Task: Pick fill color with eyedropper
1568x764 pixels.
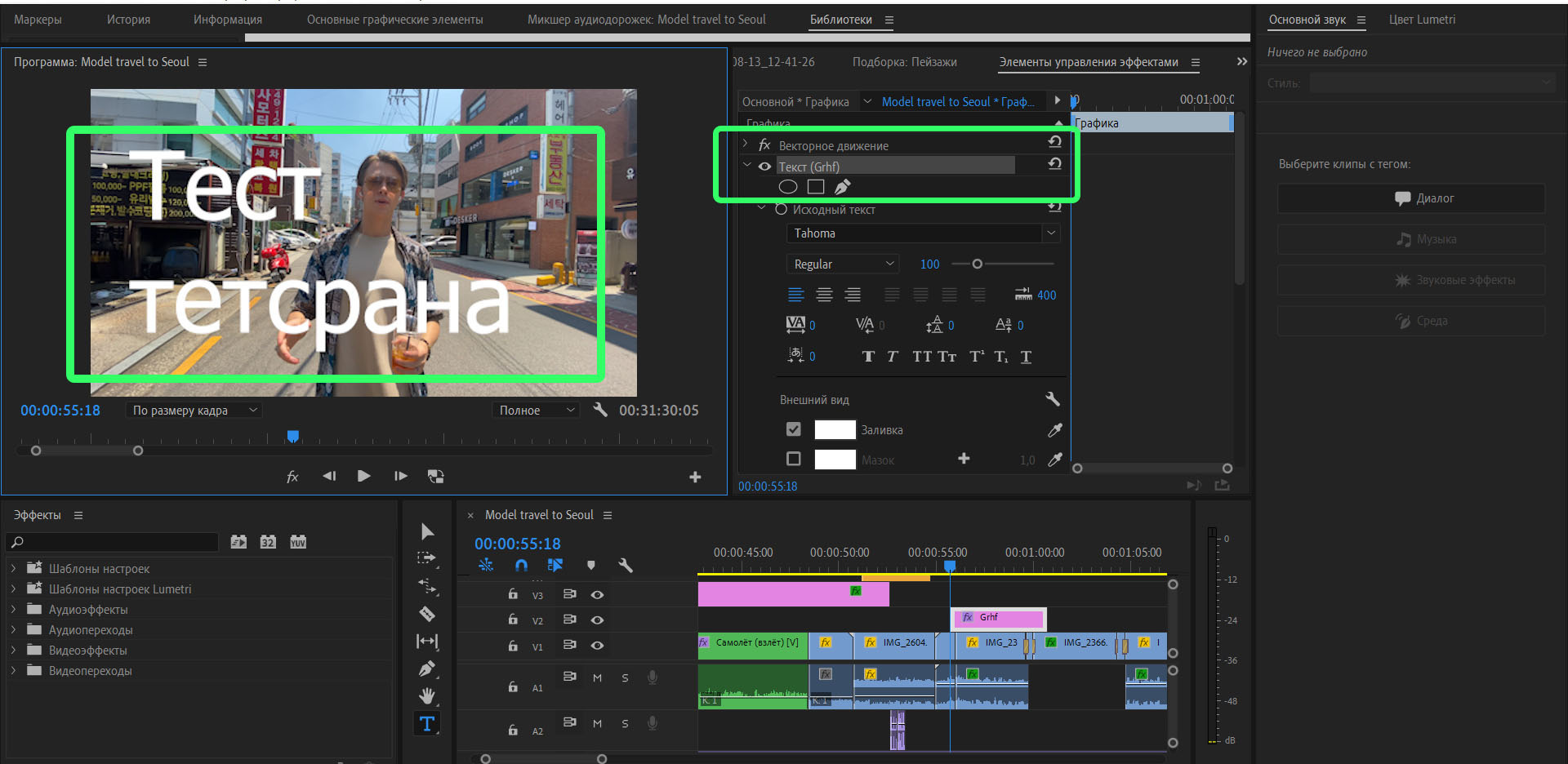Action: point(1055,430)
